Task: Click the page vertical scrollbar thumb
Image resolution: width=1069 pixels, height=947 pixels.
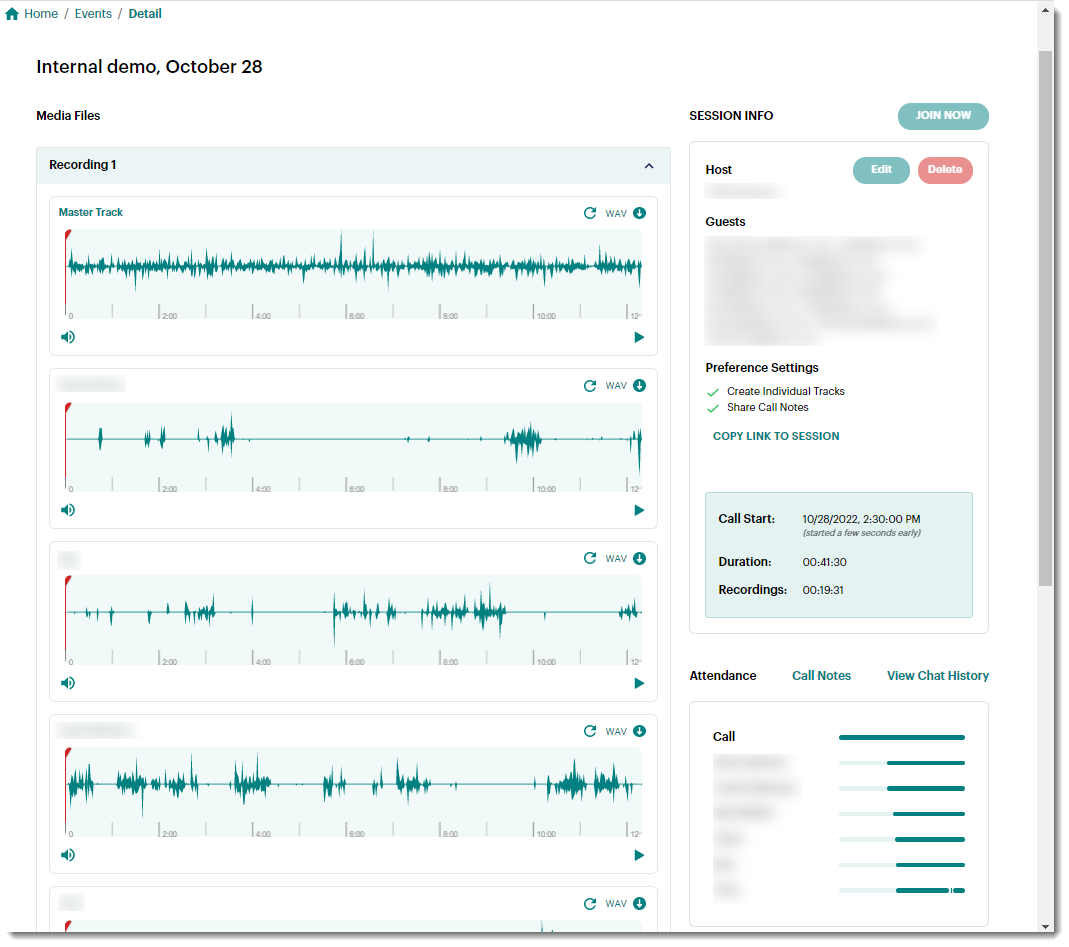Action: pyautogui.click(x=1045, y=318)
